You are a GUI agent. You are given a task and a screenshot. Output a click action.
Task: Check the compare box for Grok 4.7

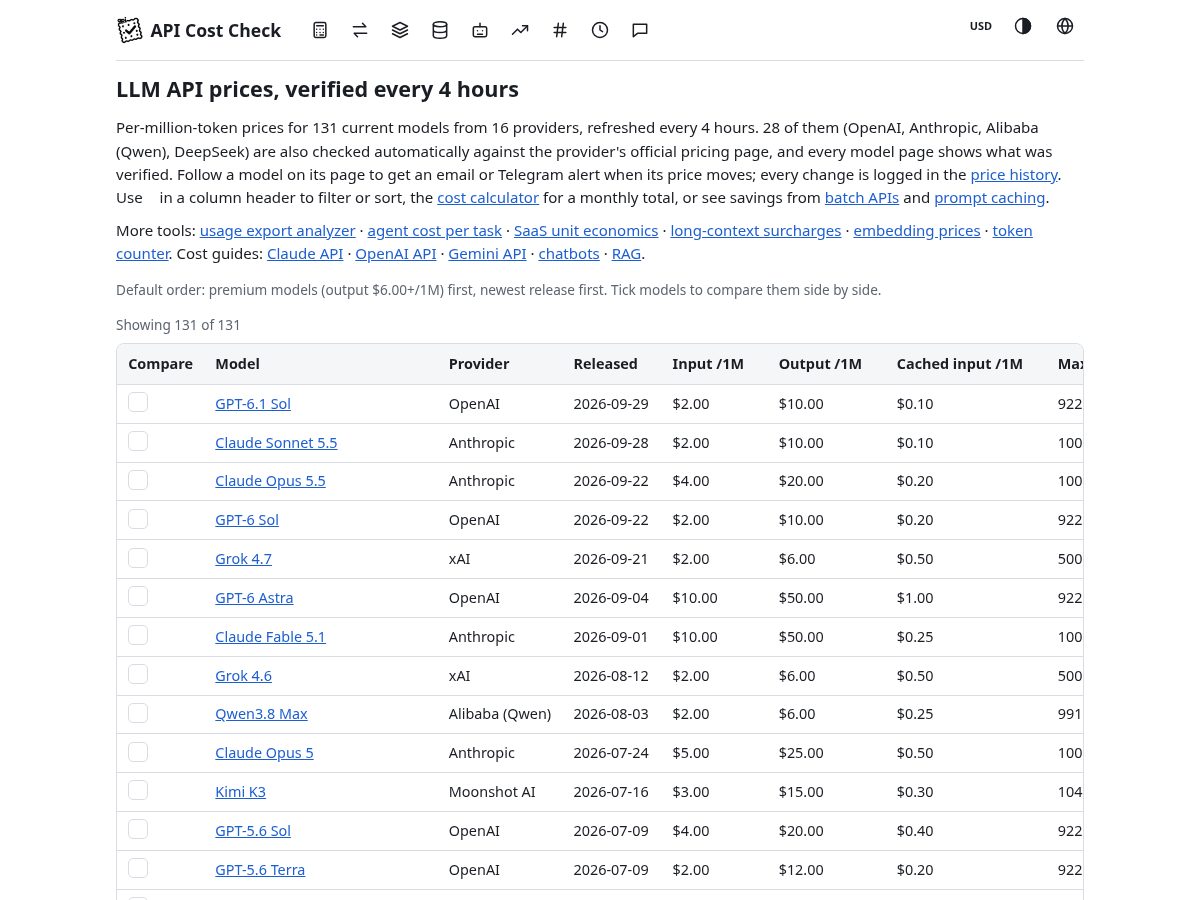138,557
